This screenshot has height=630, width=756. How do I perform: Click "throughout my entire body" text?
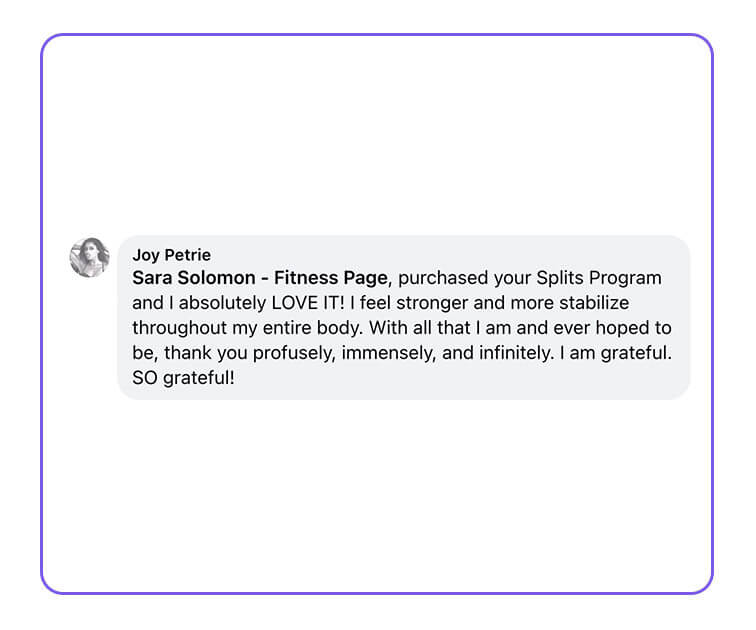click(x=246, y=328)
